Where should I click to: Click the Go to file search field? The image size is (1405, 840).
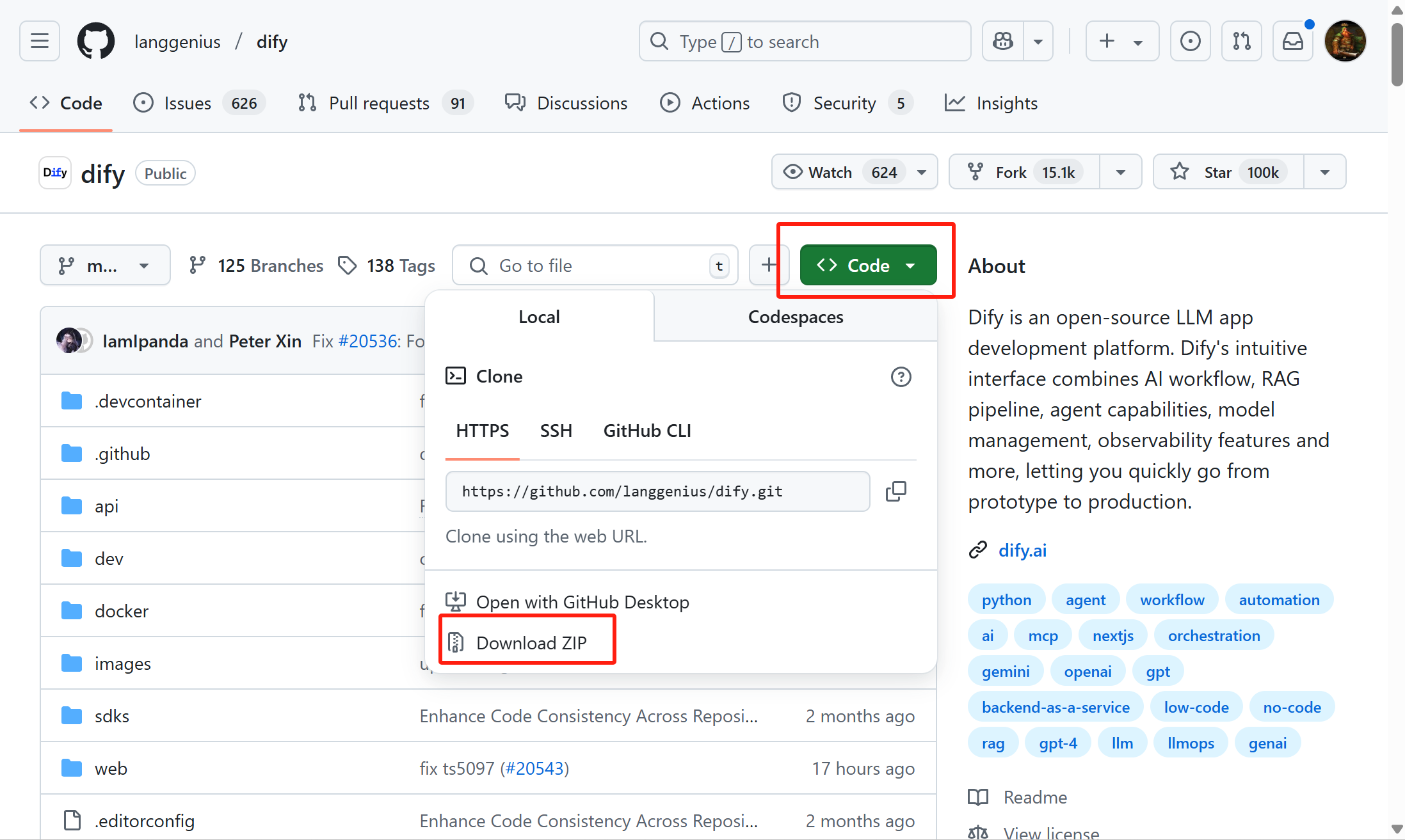click(x=595, y=265)
